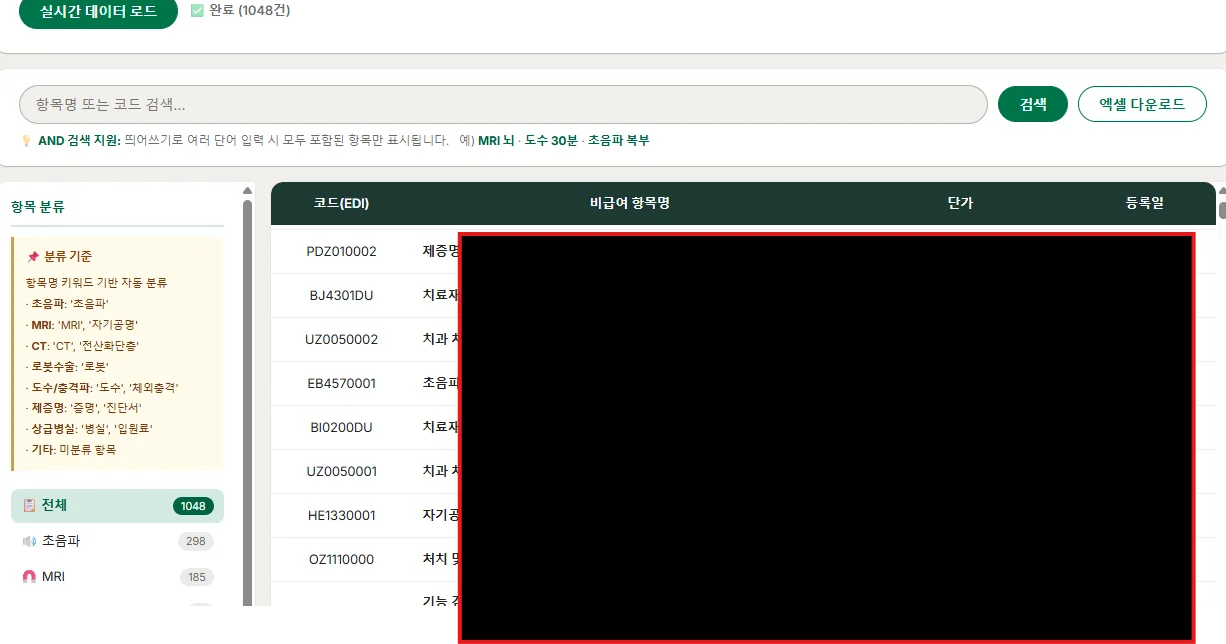
Task: Click the 로봇수술 rule line
Action: [x=67, y=366]
